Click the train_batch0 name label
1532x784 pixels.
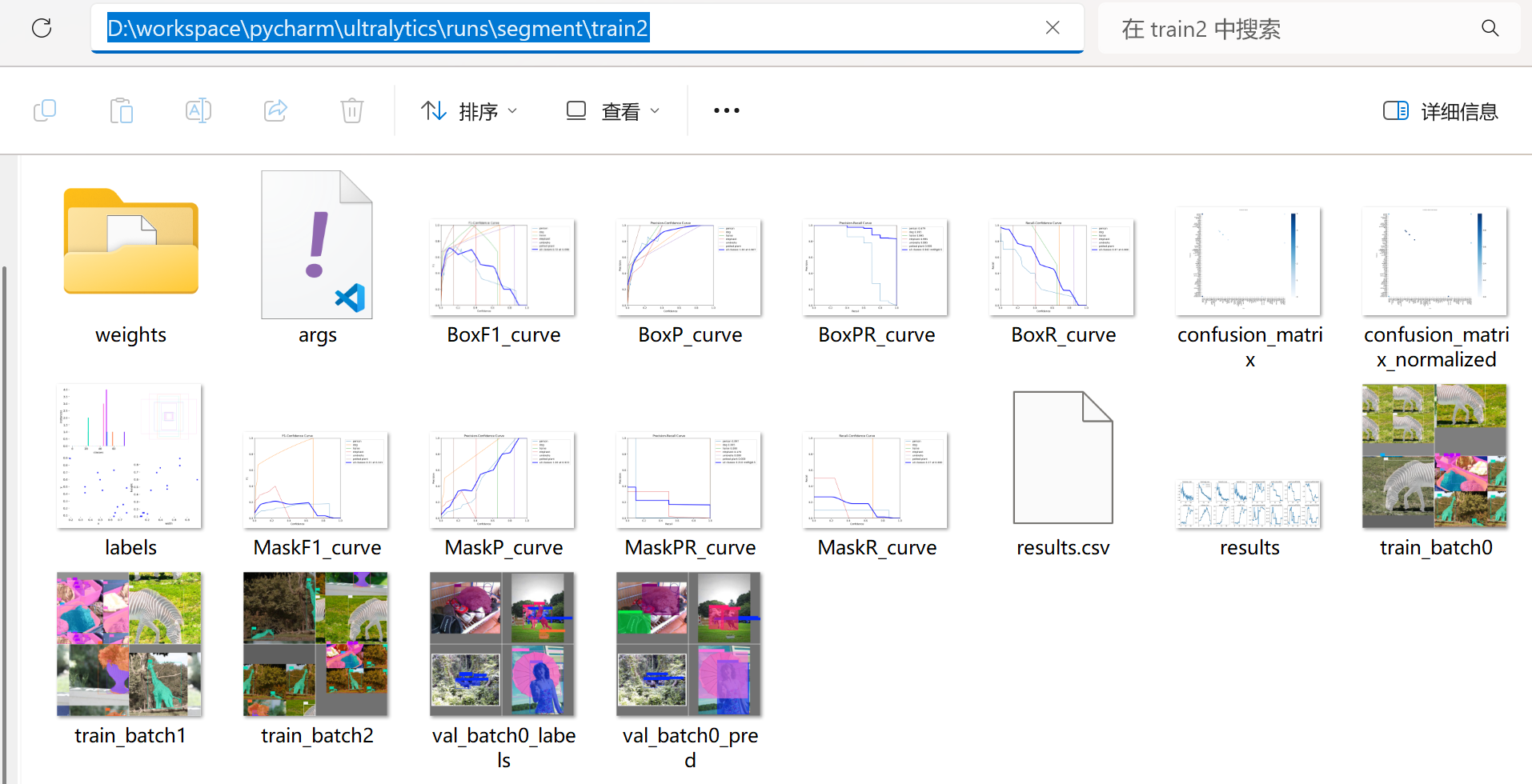tap(1436, 548)
